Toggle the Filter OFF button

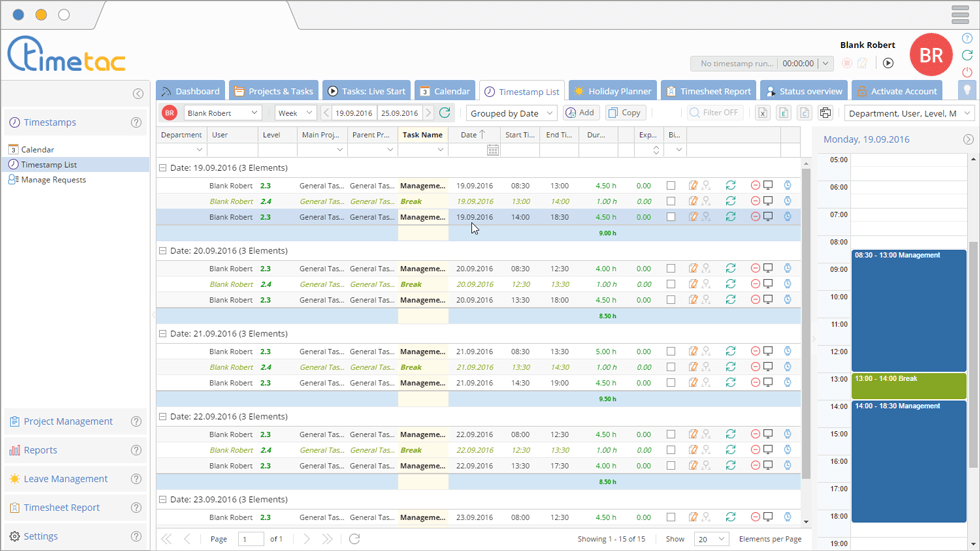[713, 113]
